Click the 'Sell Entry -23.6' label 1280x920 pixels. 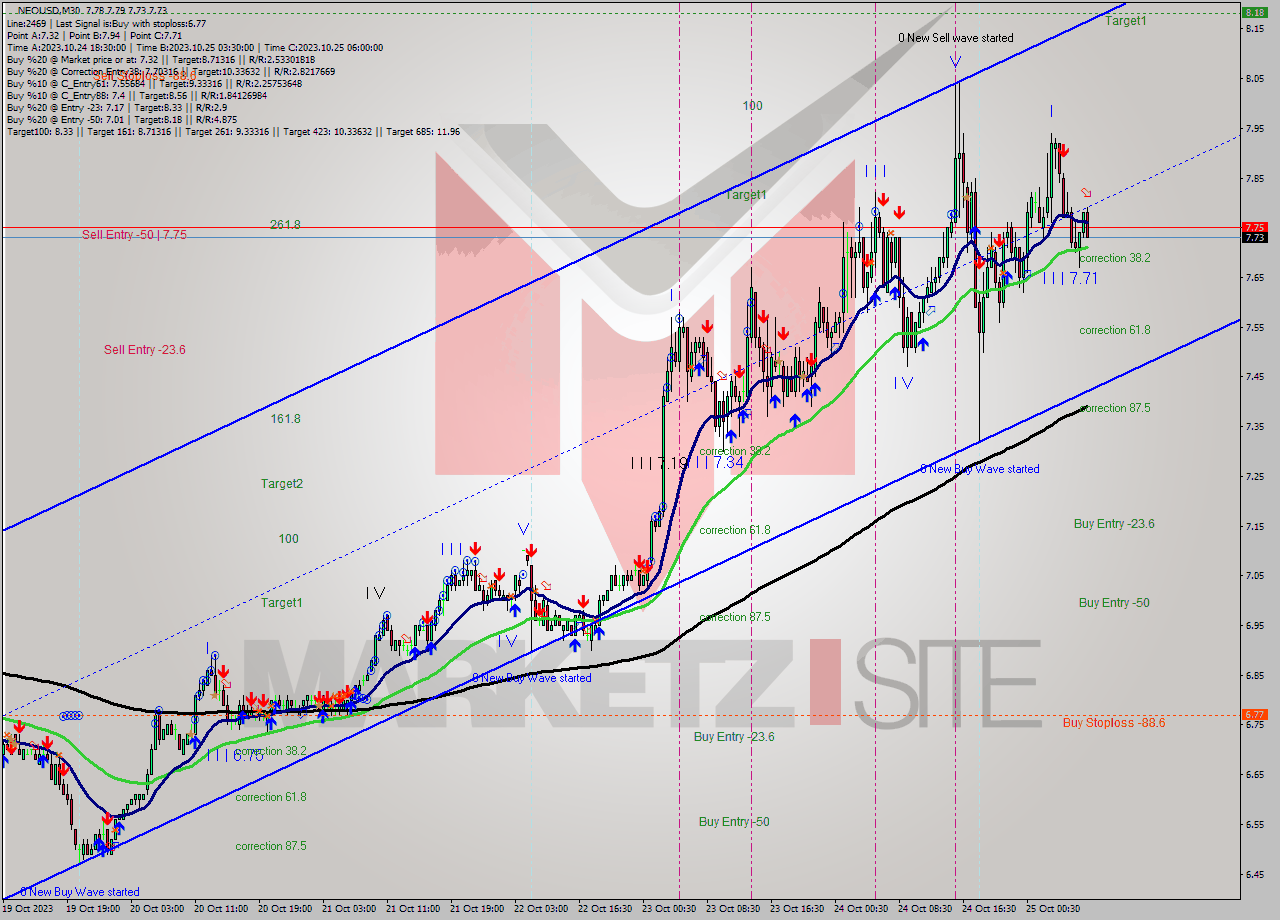pyautogui.click(x=145, y=349)
